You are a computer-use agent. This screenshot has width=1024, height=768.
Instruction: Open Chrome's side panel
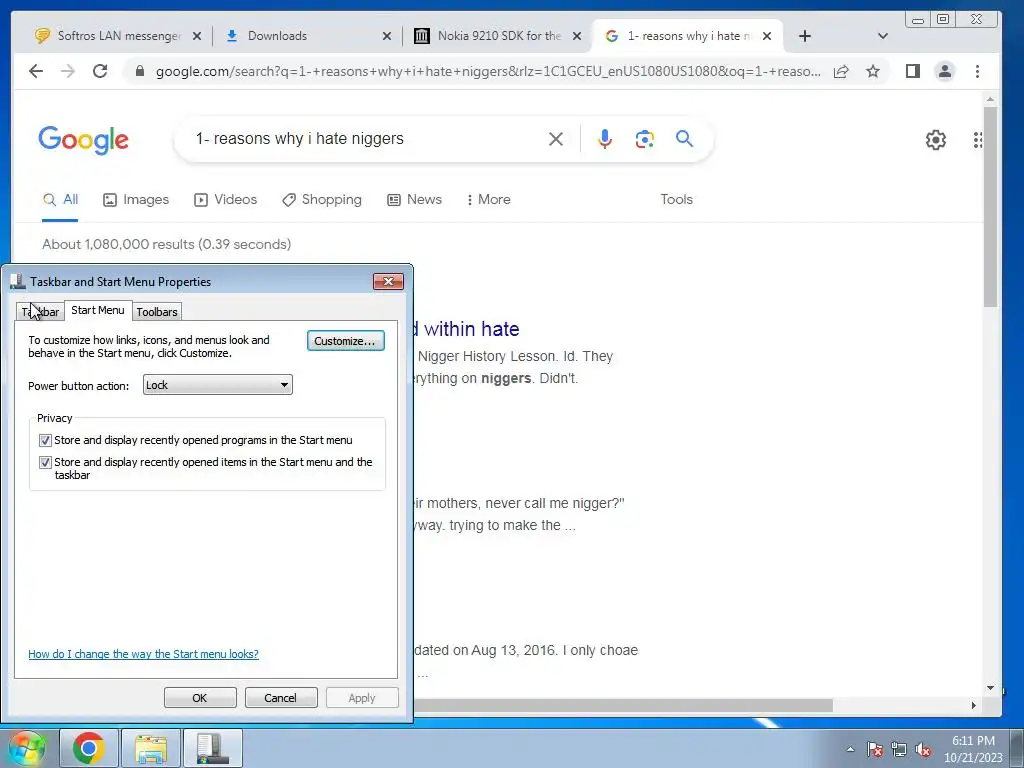(913, 71)
